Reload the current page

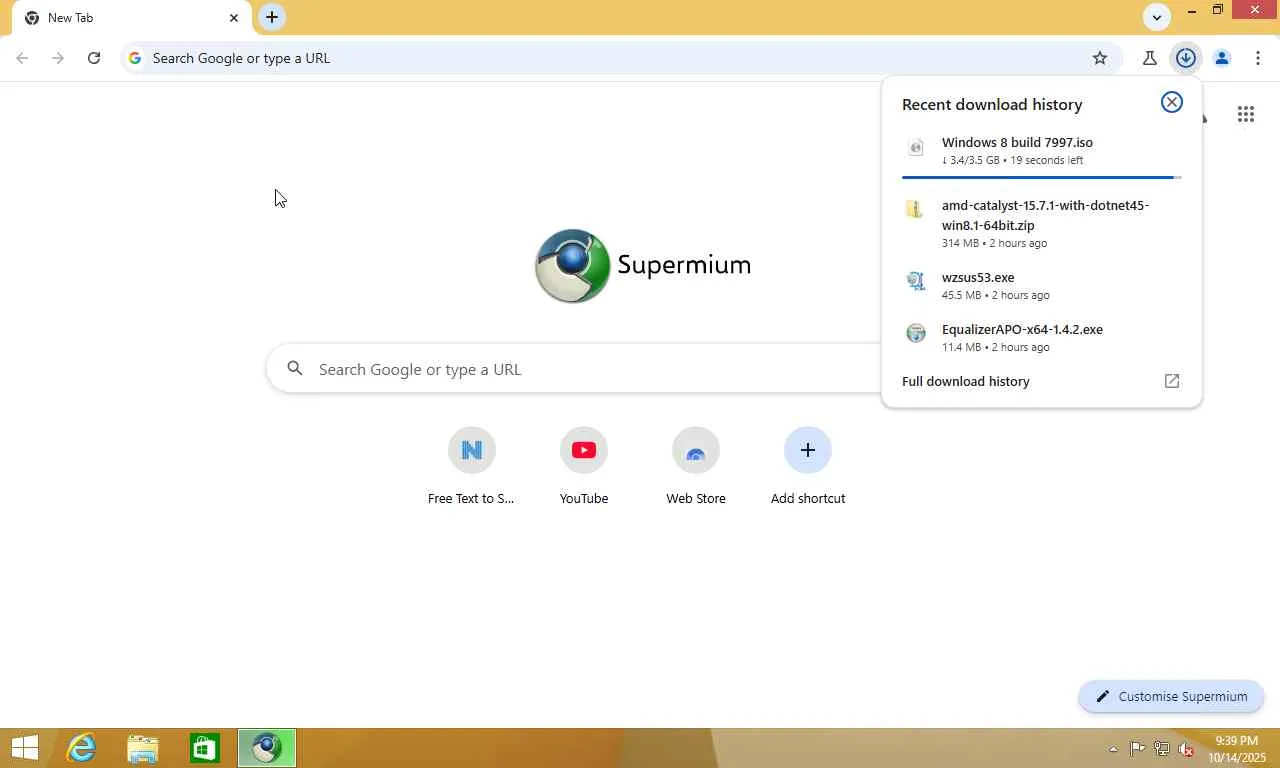click(94, 58)
